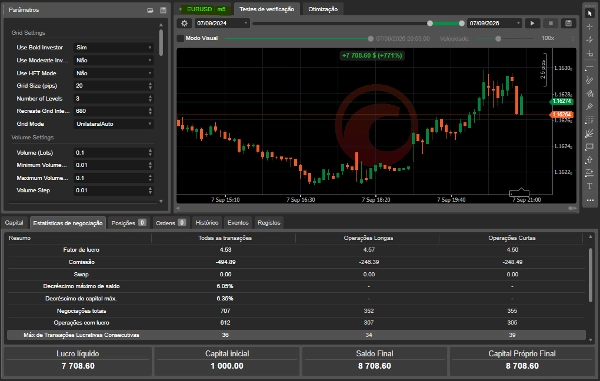The width and height of the screenshot is (600, 381).
Task: Open Grid Mode UnilateralAuto dropdown
Action: point(113,124)
